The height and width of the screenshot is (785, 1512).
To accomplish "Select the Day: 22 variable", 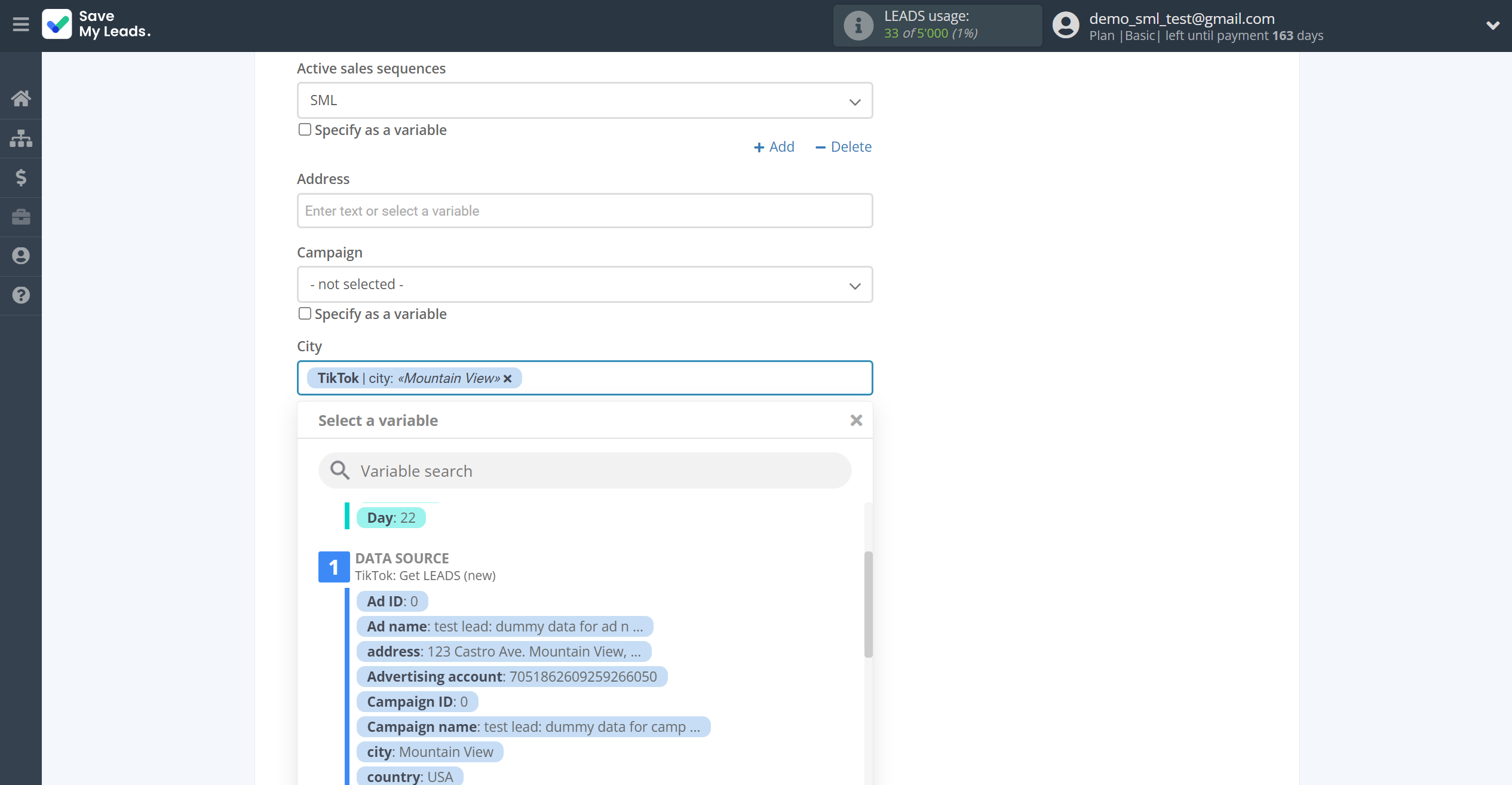I will 391,518.
